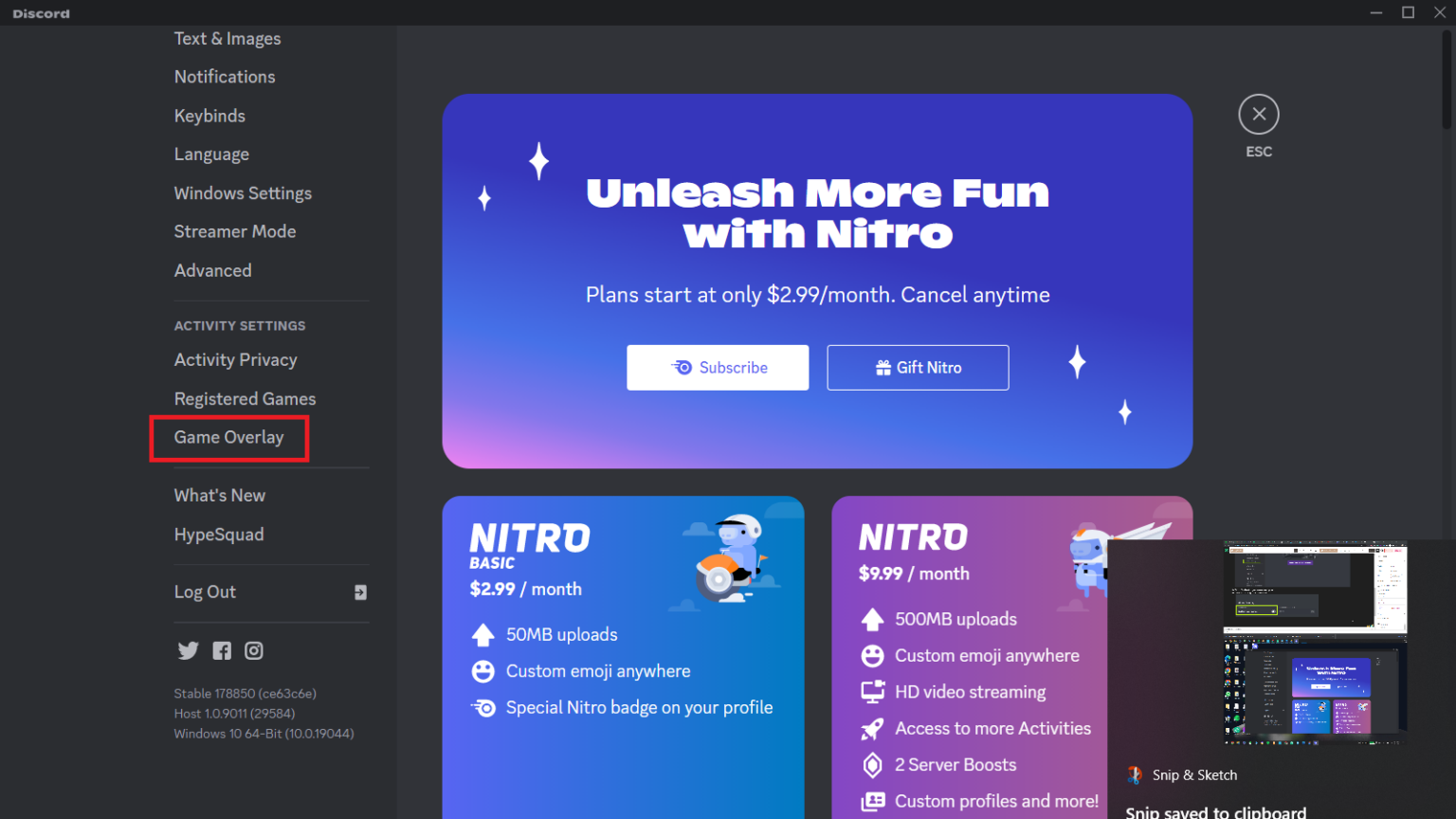Click the Twitter icon in sidebar
1456x819 pixels.
tap(188, 650)
